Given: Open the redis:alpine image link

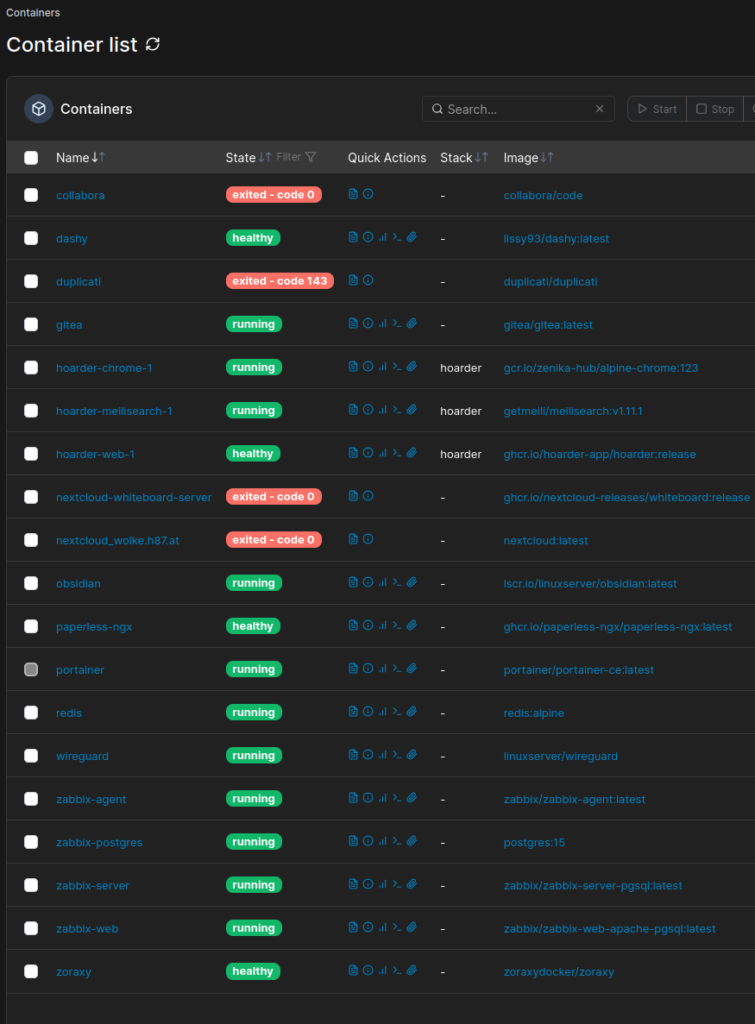Looking at the screenshot, I should (x=534, y=713).
